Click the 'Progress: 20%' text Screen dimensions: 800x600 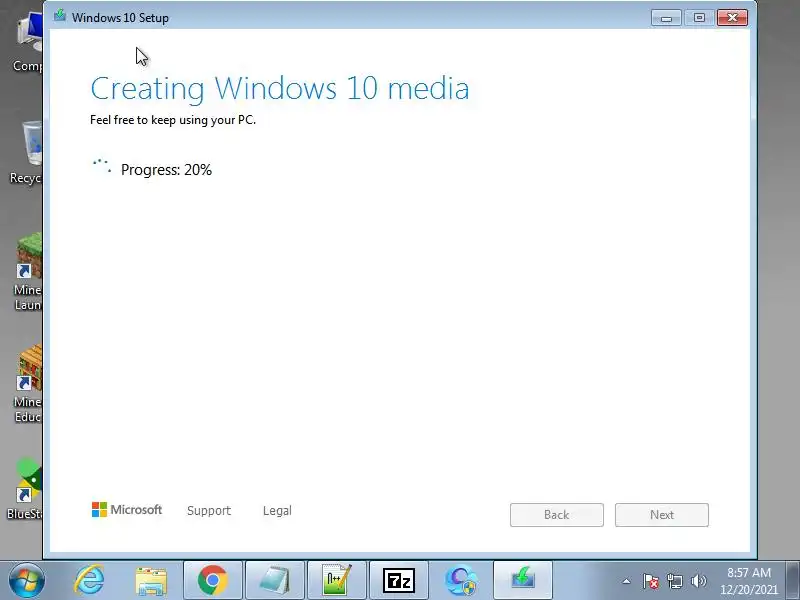[166, 170]
